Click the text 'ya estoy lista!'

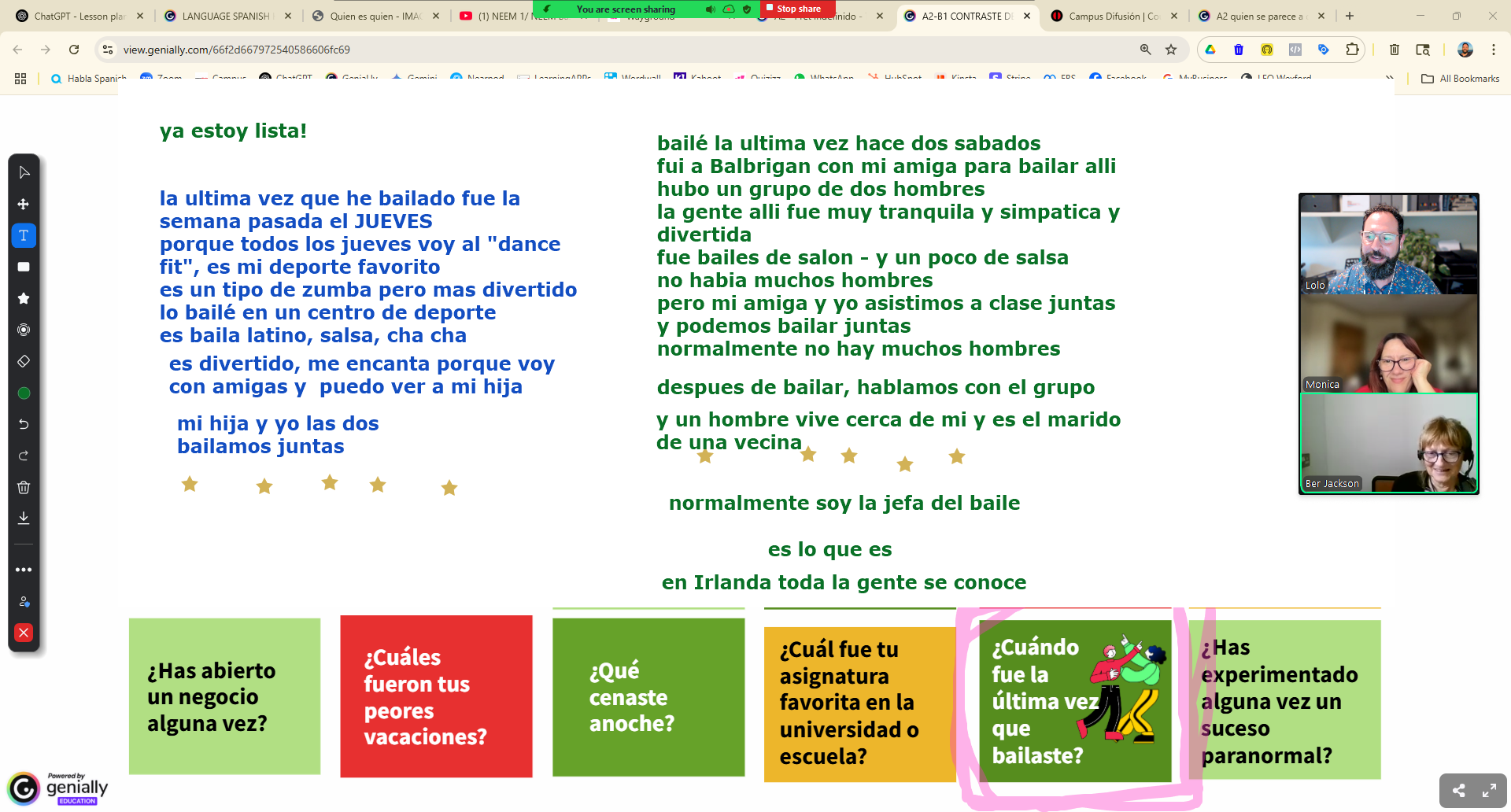point(233,131)
